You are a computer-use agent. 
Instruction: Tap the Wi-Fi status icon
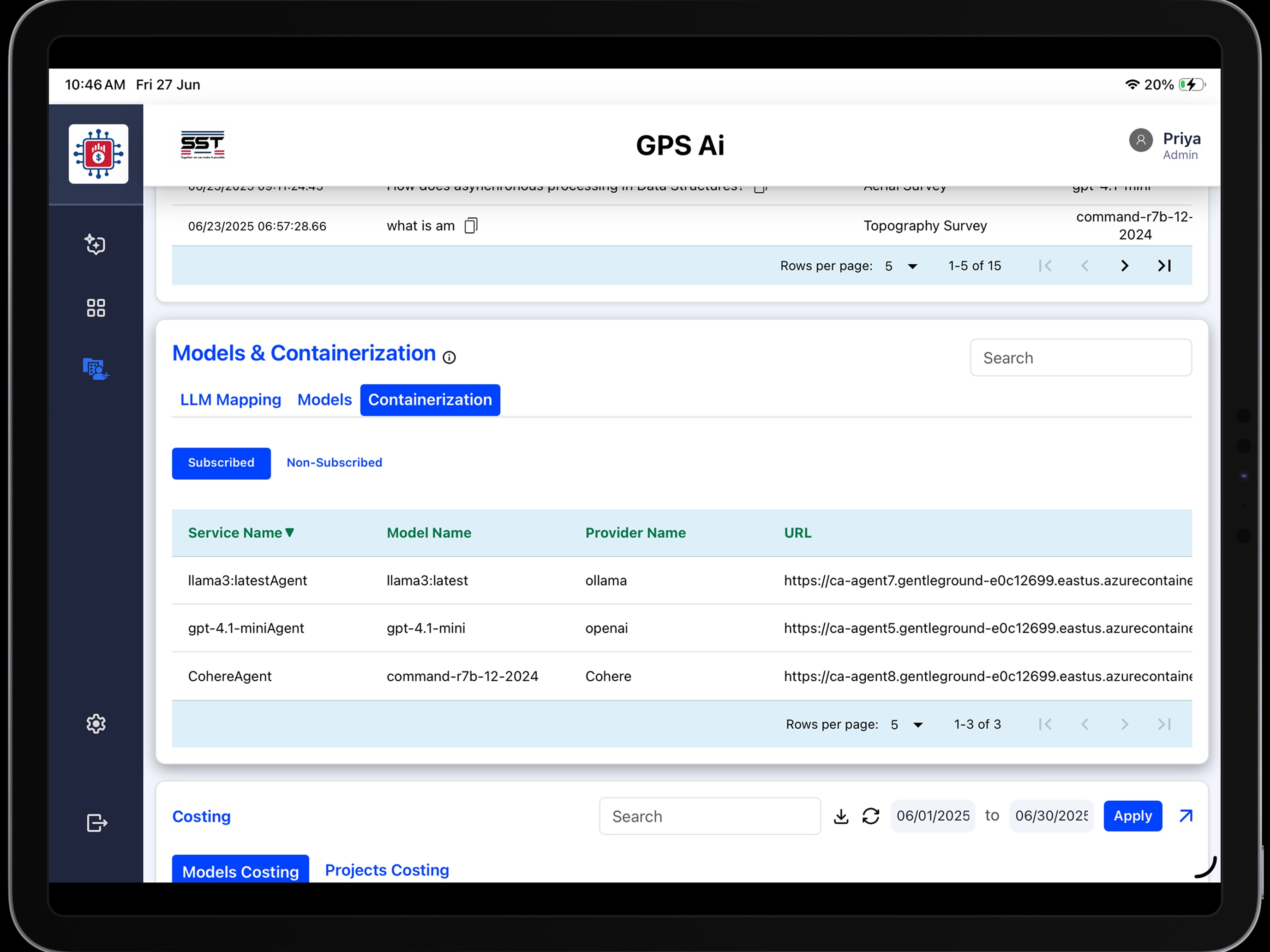[1132, 84]
